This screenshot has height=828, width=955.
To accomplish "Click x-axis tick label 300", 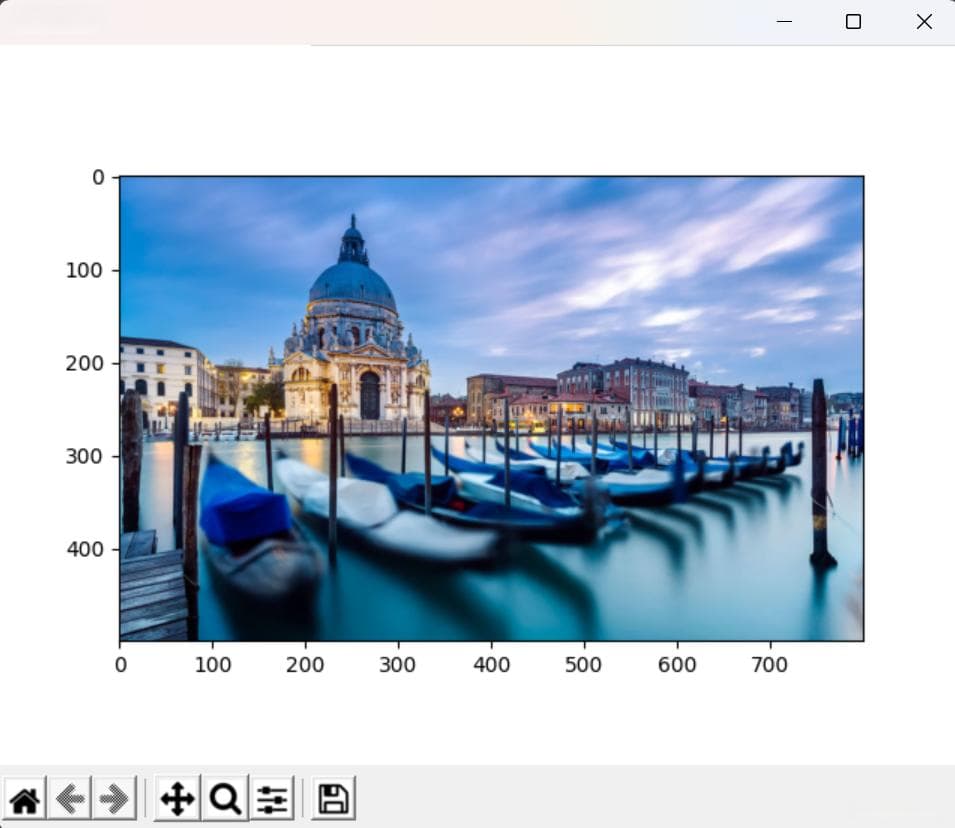I will pyautogui.click(x=398, y=665).
